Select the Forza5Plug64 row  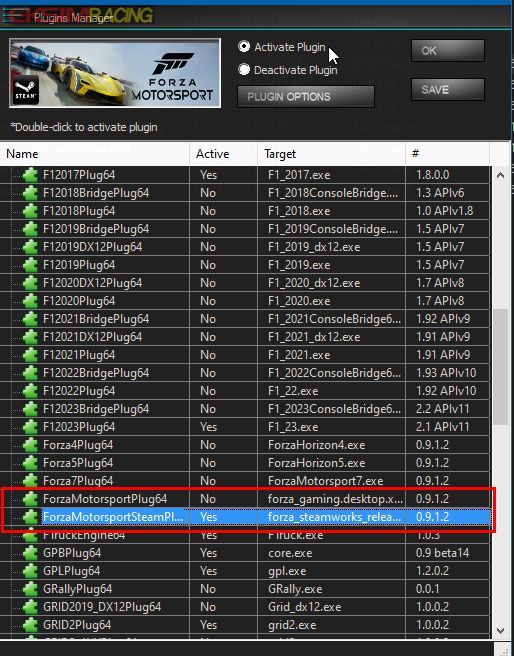pyautogui.click(x=245, y=463)
